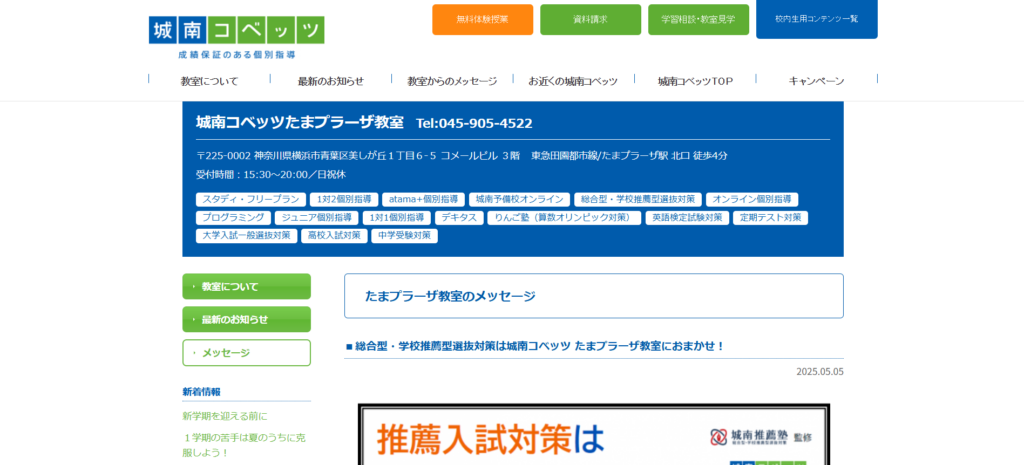The height and width of the screenshot is (465, 1024).
Task: Open the blue 校内生用コンテンツ一覧 button
Action: (x=816, y=18)
